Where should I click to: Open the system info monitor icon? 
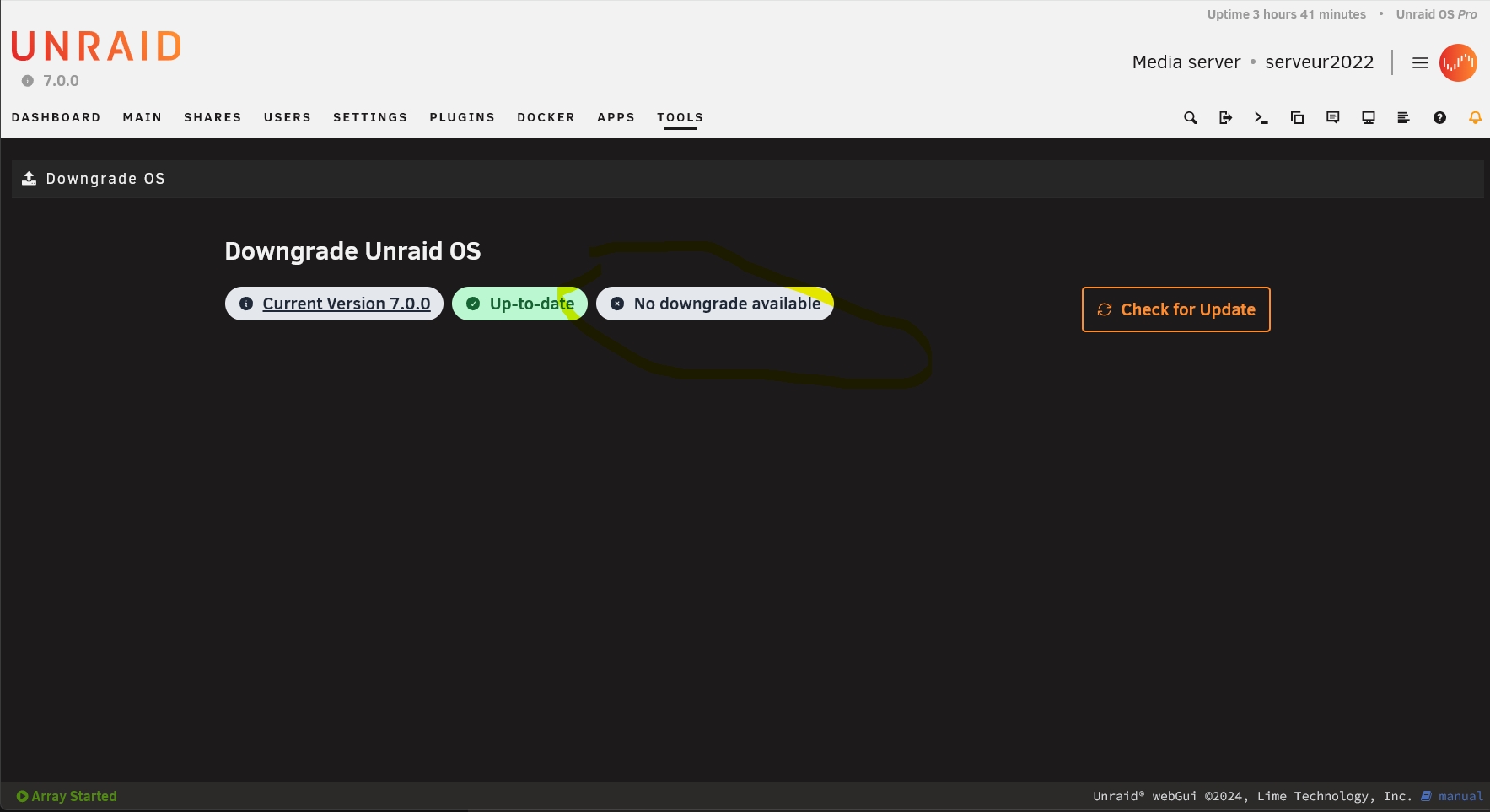1368,117
